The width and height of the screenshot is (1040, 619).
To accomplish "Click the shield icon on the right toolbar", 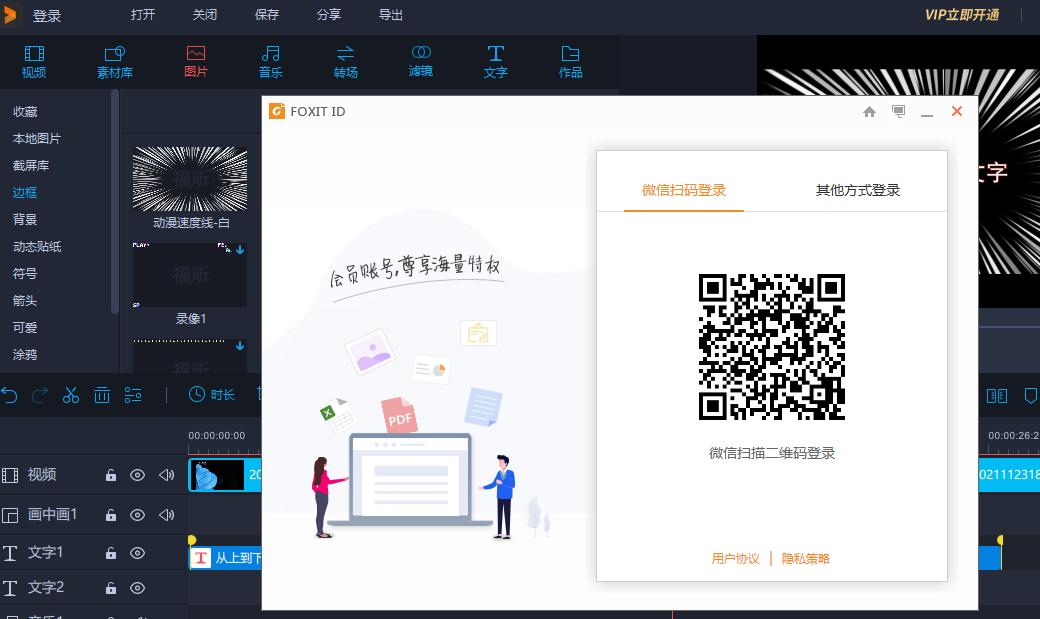I will pos(1030,396).
